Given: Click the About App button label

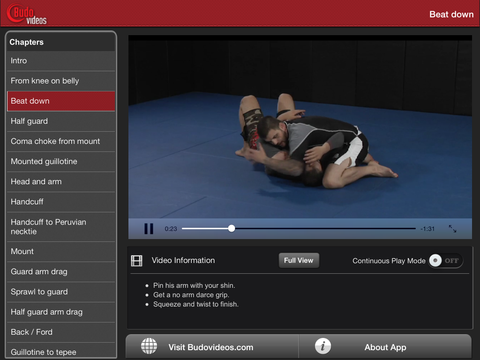Looking at the screenshot, I should click(x=385, y=347).
